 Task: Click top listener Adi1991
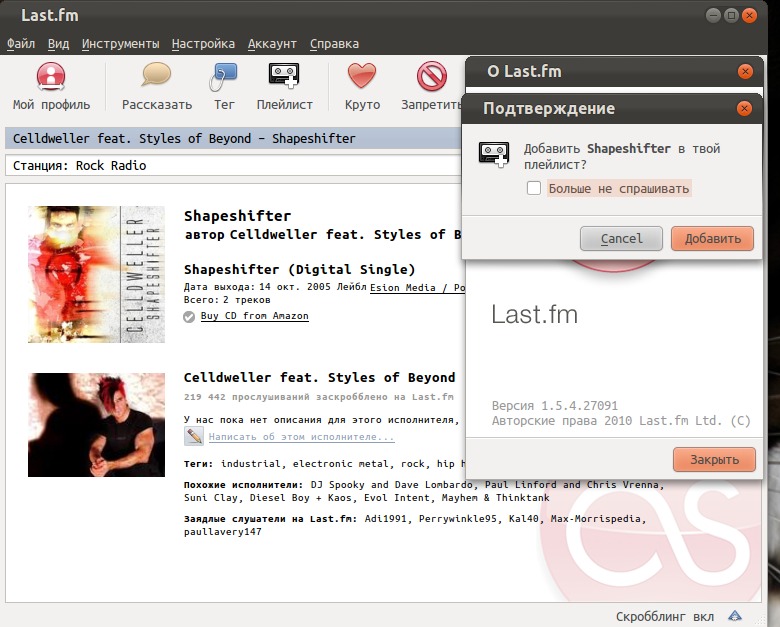coord(386,519)
